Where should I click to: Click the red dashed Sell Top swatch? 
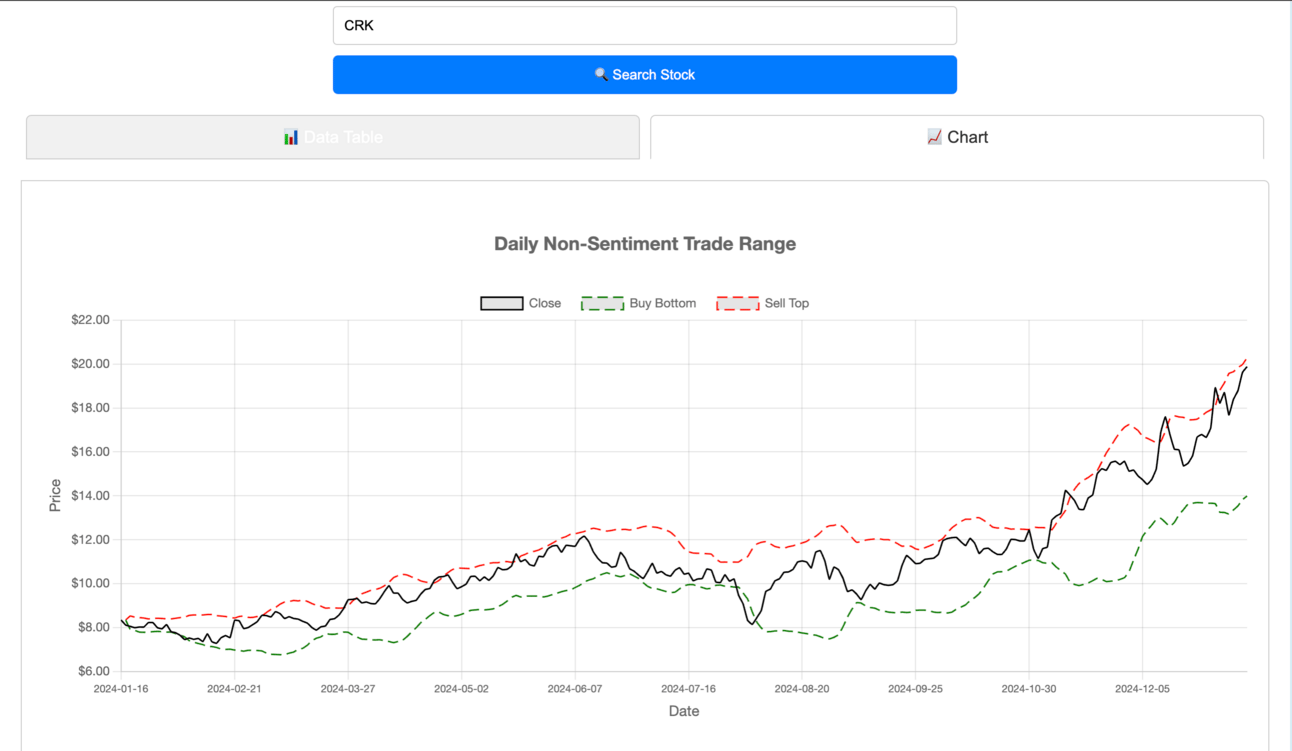(x=738, y=303)
